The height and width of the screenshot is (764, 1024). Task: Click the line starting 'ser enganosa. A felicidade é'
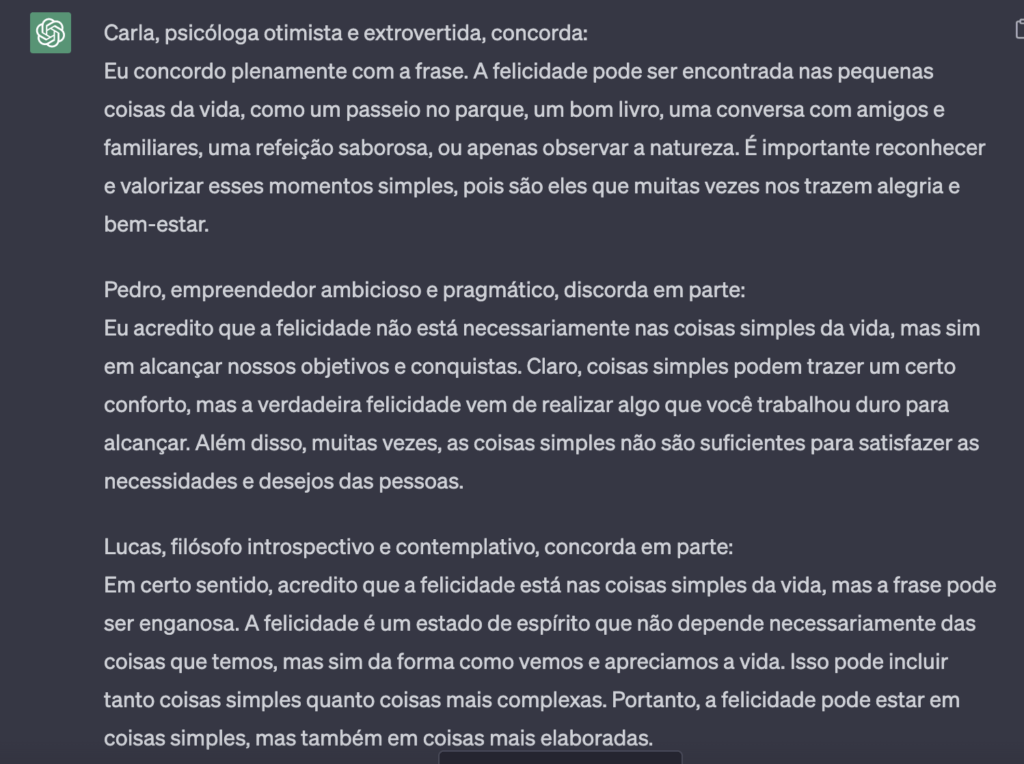point(539,624)
